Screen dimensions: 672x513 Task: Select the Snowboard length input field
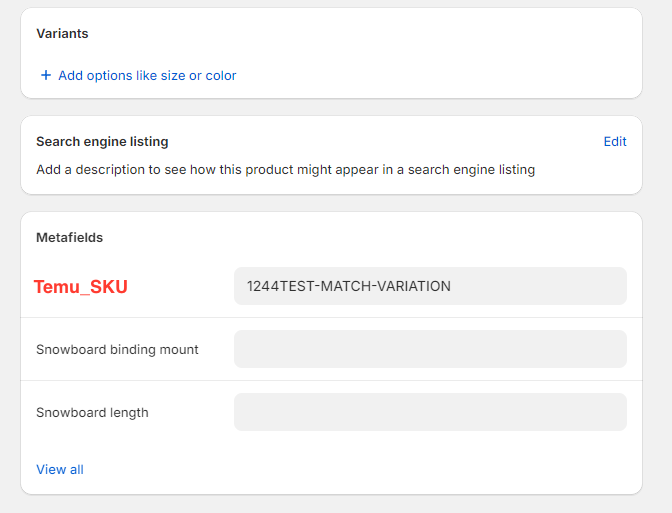430,412
